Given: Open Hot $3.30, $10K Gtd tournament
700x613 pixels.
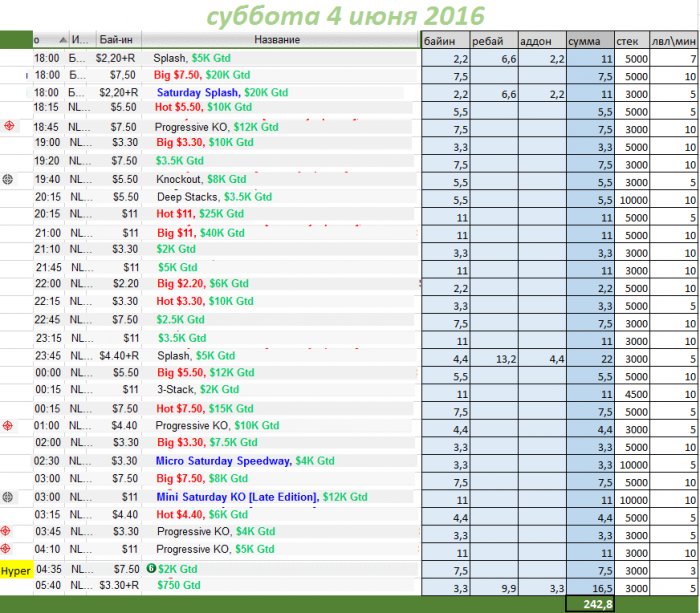Looking at the screenshot, I should pyautogui.click(x=205, y=301).
